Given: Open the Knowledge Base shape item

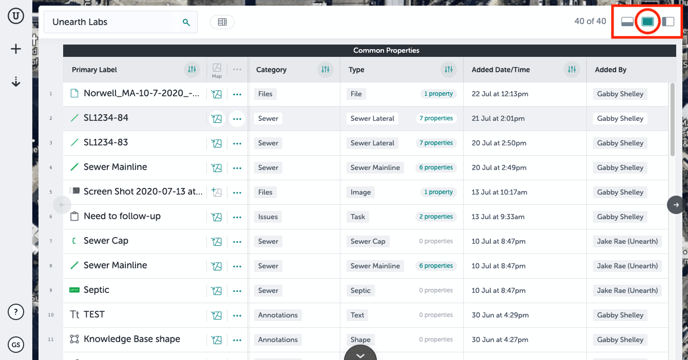Looking at the screenshot, I should tap(132, 339).
